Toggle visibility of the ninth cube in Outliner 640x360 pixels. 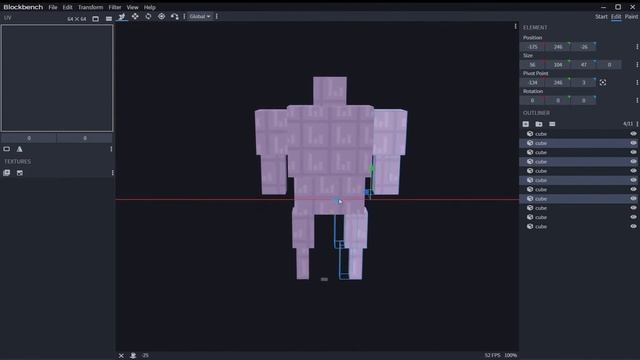tap(633, 208)
